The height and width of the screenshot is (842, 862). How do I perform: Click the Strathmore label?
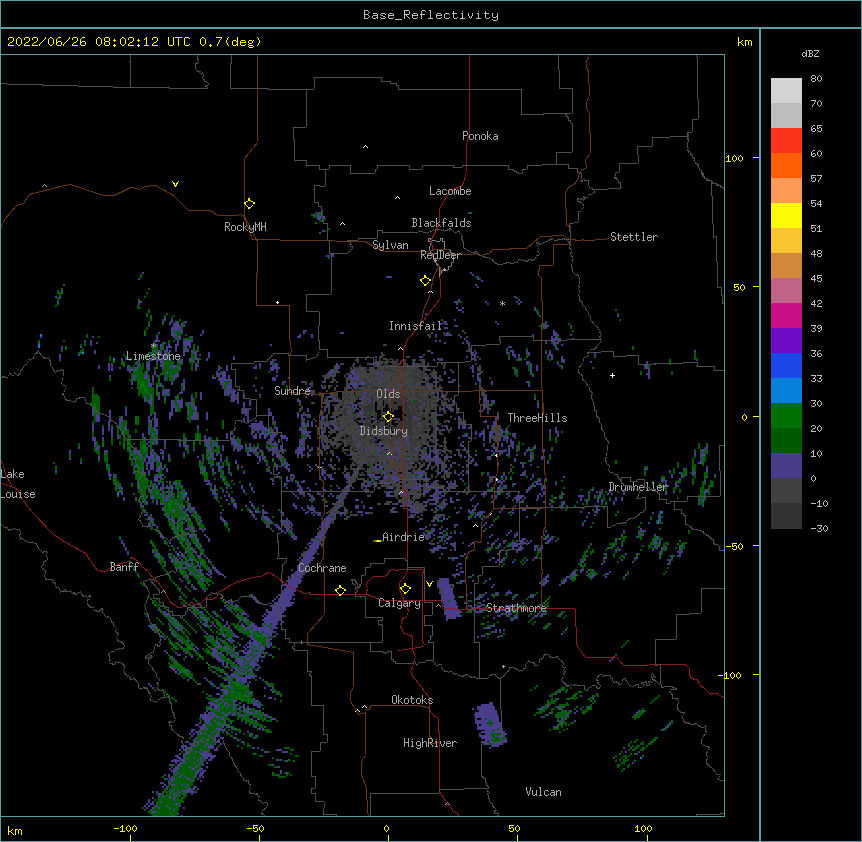coord(516,608)
